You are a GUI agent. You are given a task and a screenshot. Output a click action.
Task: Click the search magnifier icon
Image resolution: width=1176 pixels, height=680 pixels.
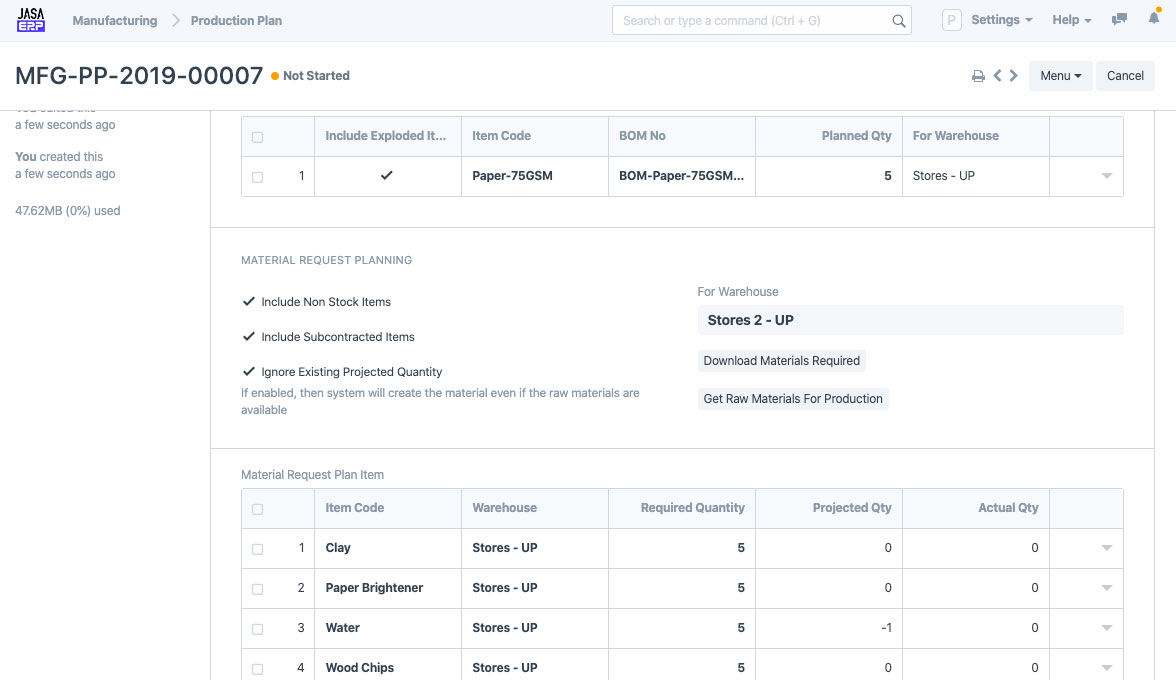(x=898, y=21)
